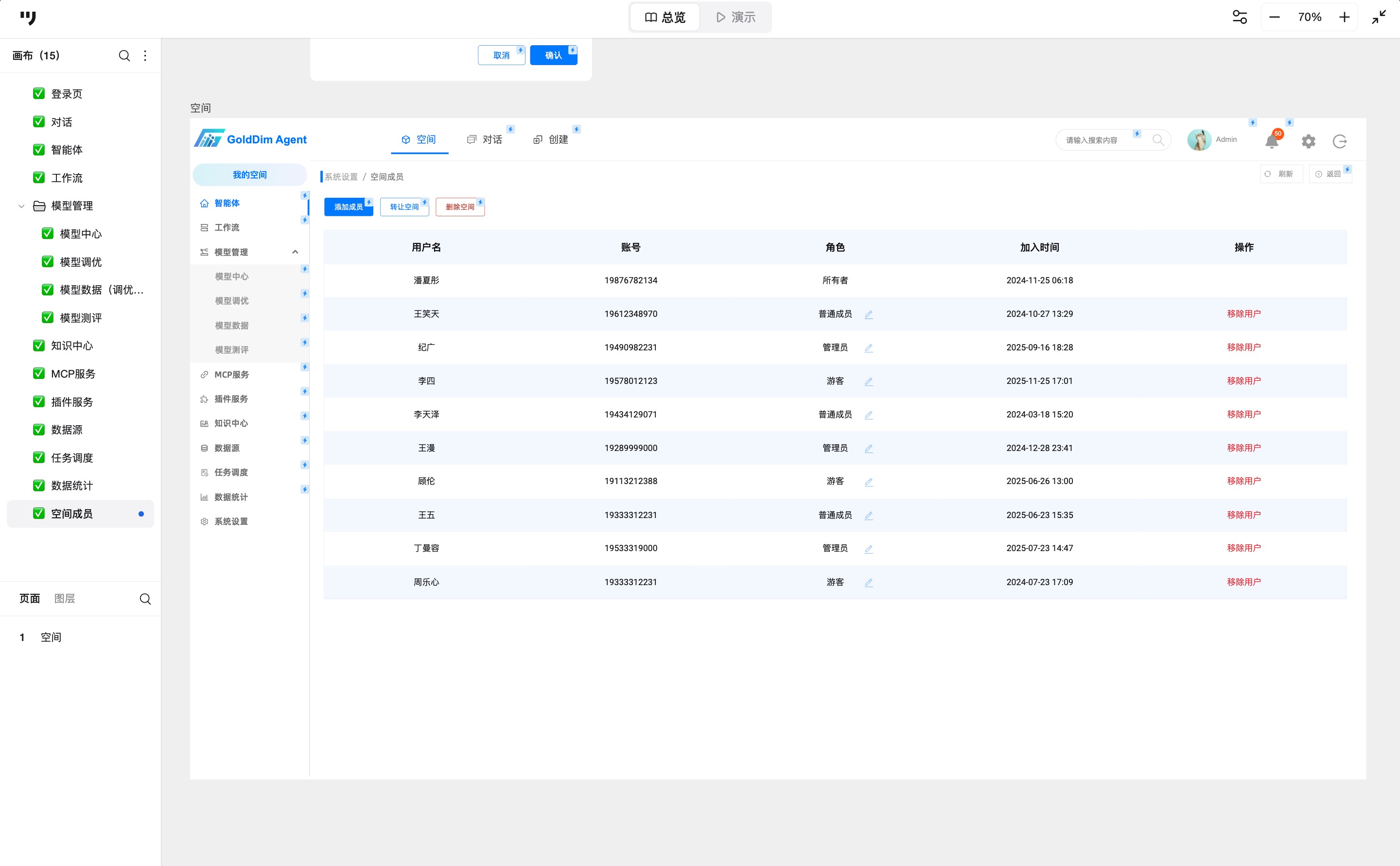The height and width of the screenshot is (866, 1400).
Task: Toggle the 登录页 checkbox
Action: click(x=39, y=93)
